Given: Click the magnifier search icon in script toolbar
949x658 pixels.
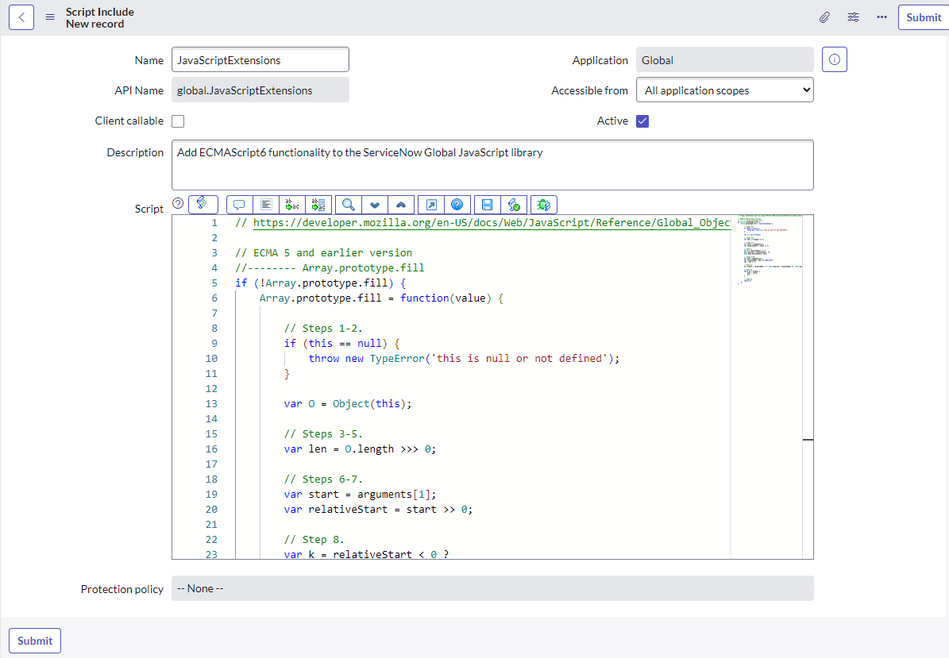Looking at the screenshot, I should click(x=348, y=205).
